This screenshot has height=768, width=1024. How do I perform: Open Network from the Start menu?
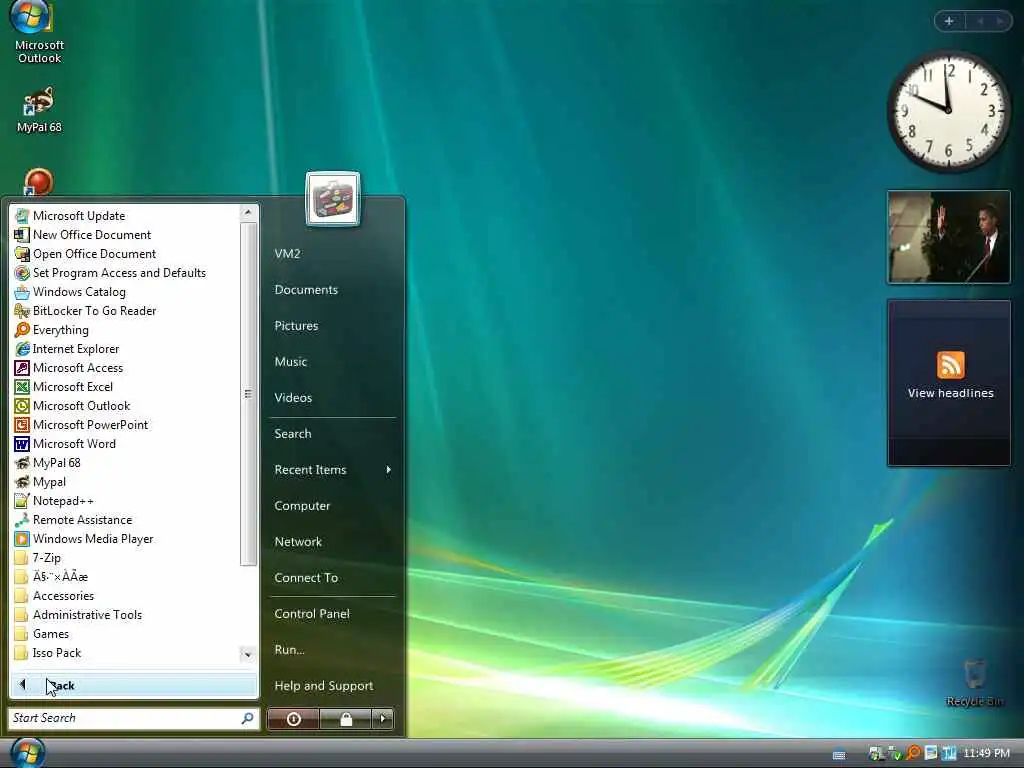(298, 541)
